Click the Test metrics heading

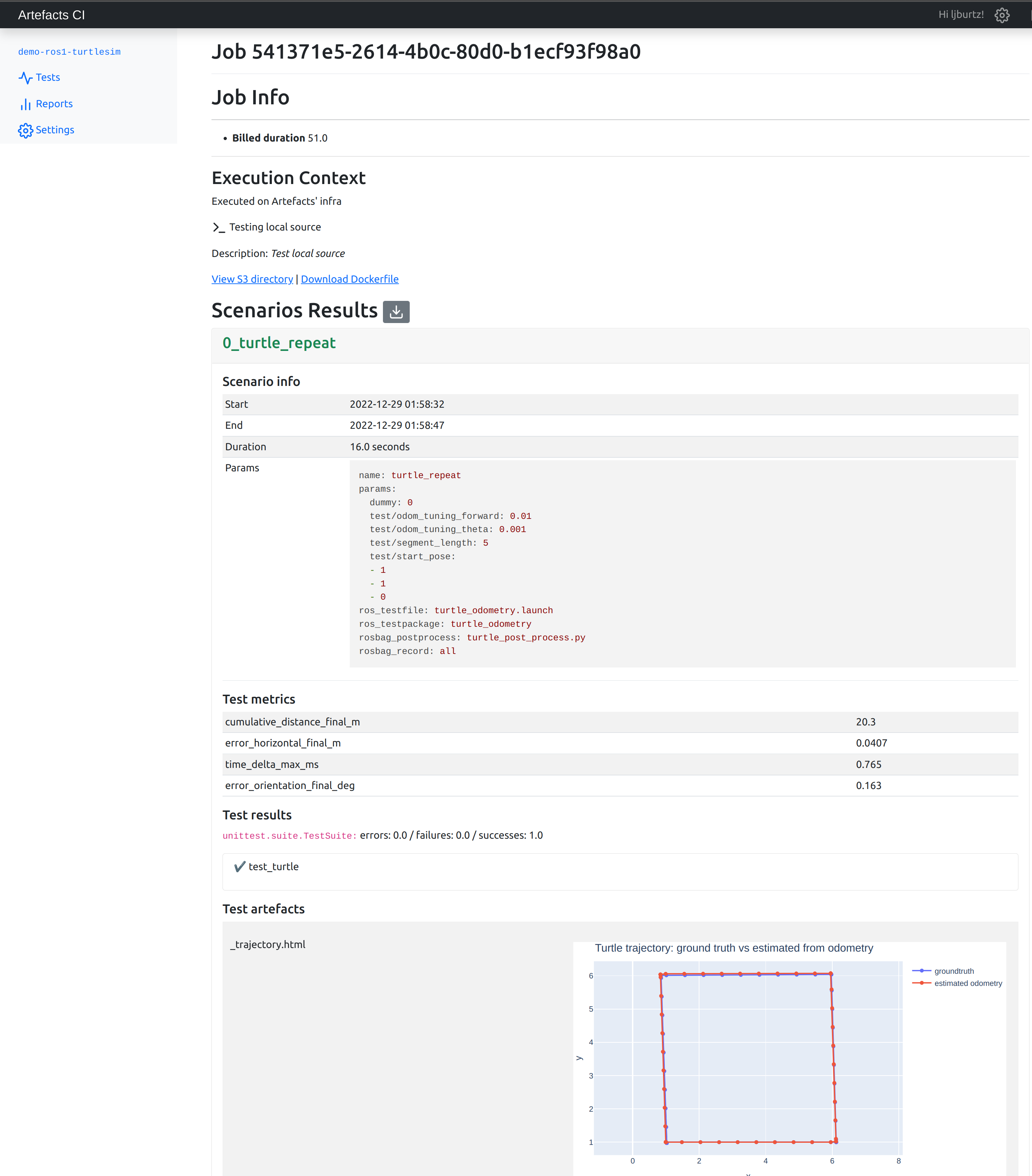pyautogui.click(x=259, y=700)
